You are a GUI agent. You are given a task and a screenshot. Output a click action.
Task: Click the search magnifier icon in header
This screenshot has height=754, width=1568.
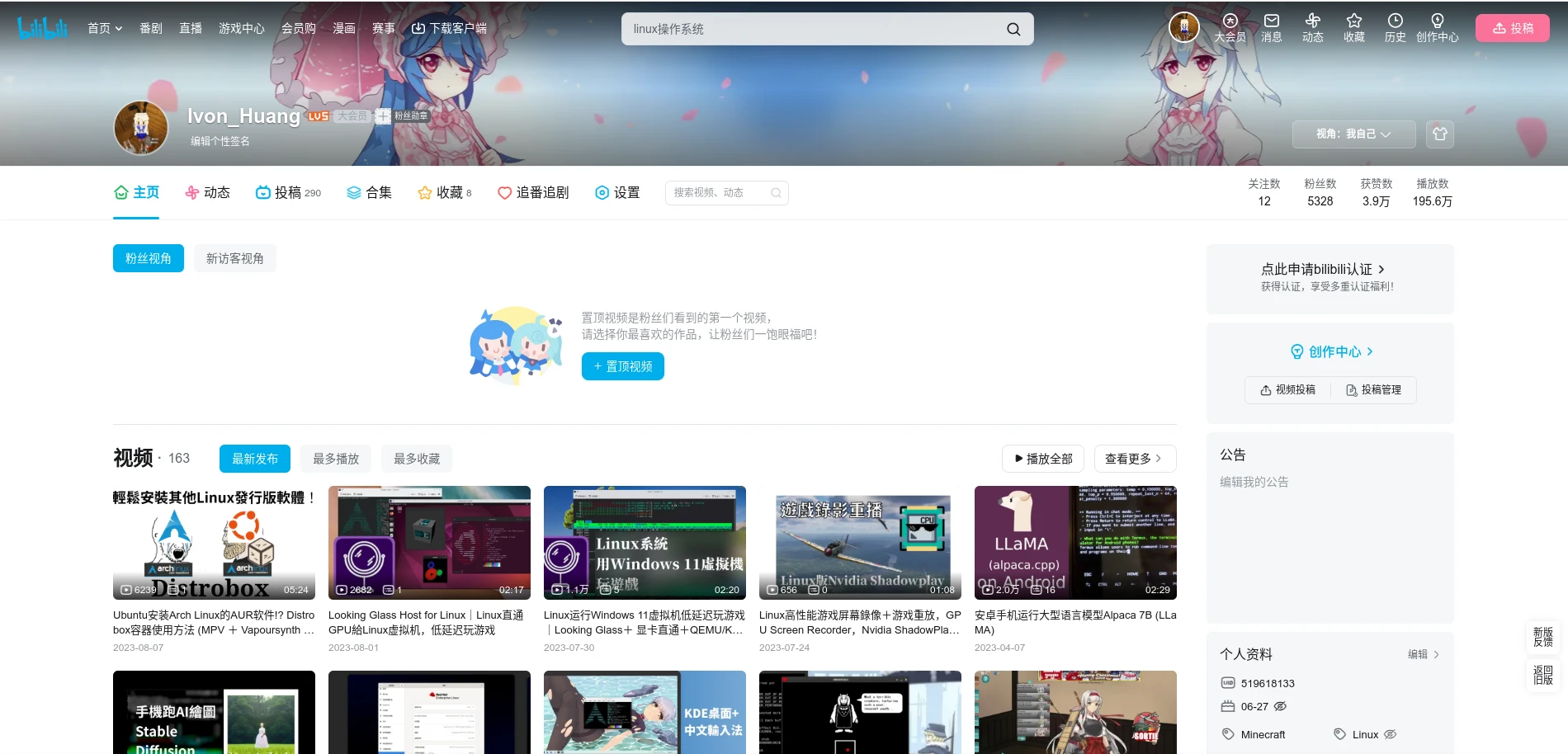coord(1013,30)
